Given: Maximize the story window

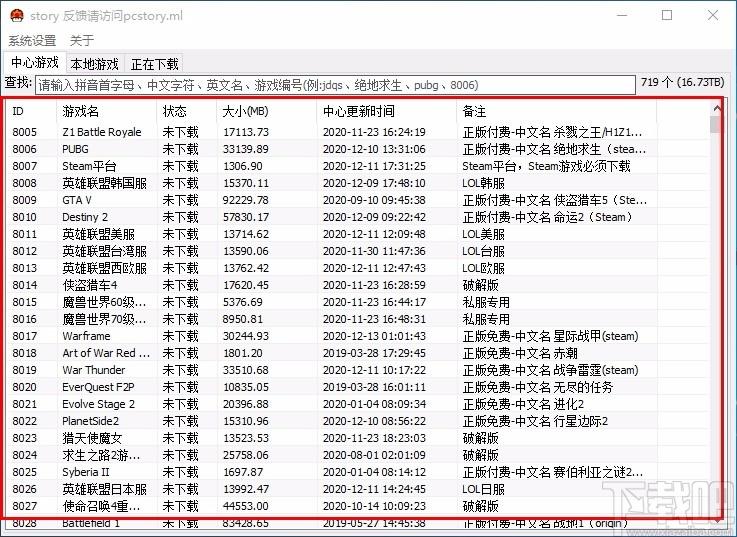Looking at the screenshot, I should (x=666, y=15).
